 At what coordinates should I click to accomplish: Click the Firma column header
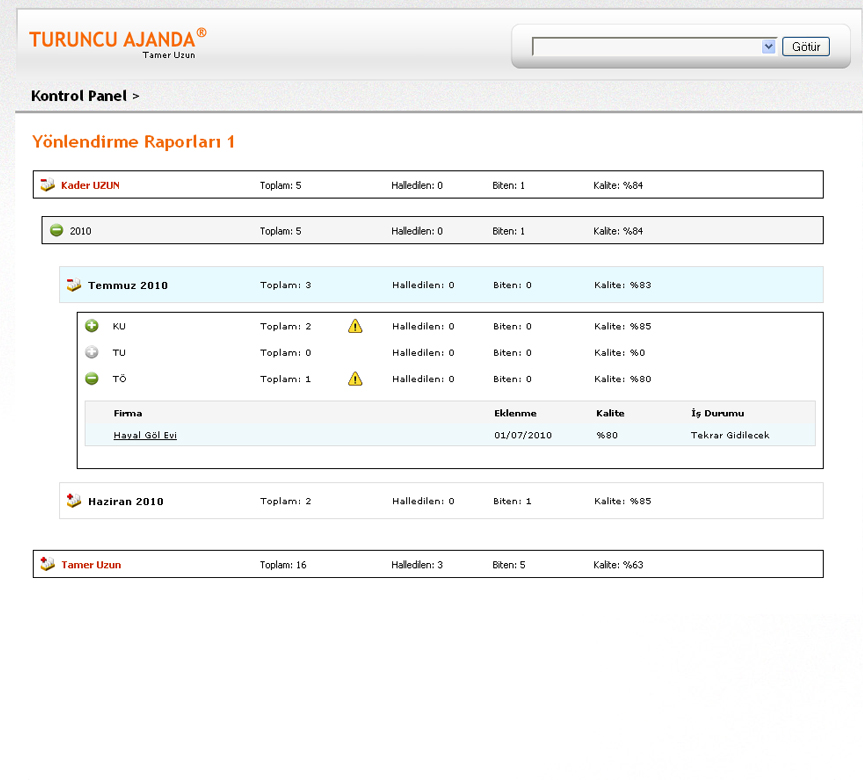tap(128, 413)
